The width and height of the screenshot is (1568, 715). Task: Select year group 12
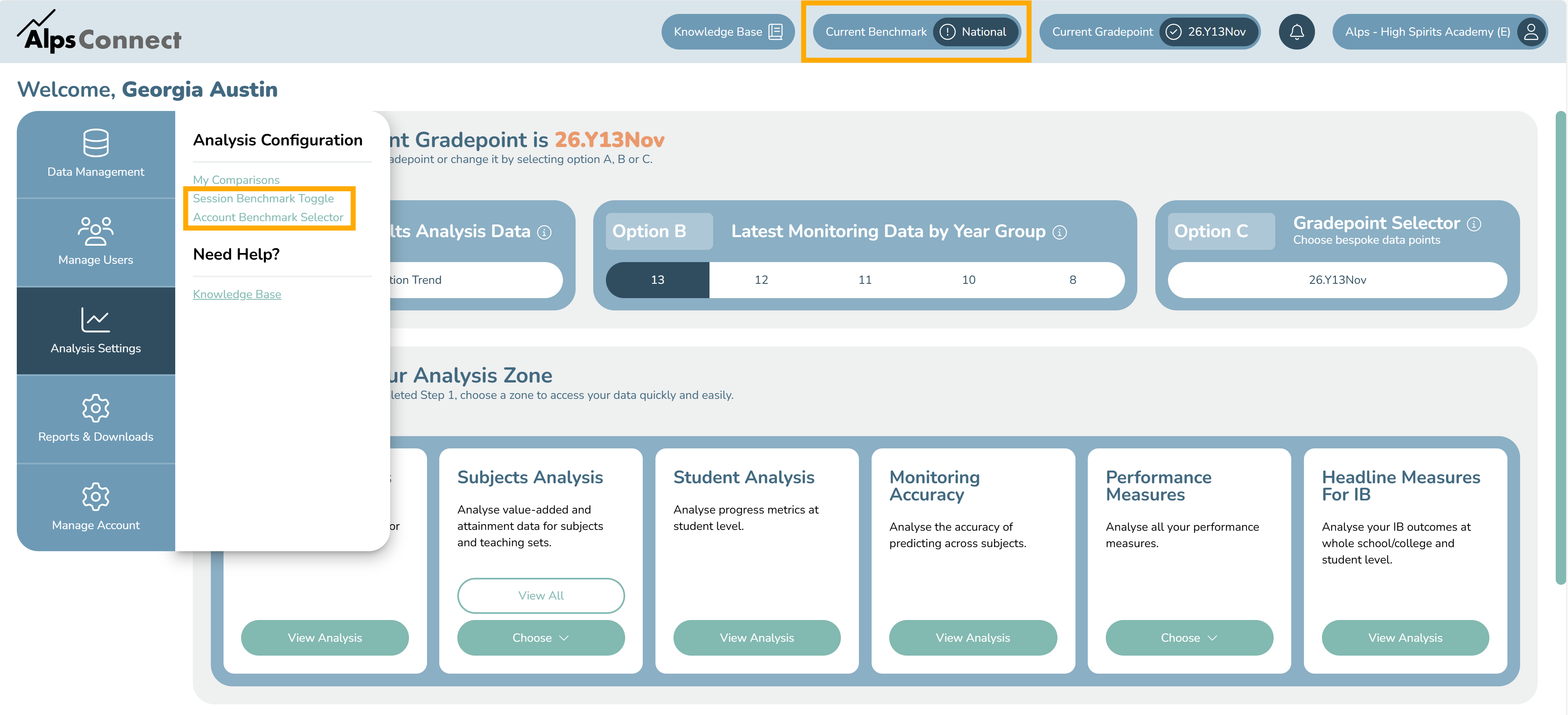pyautogui.click(x=761, y=280)
